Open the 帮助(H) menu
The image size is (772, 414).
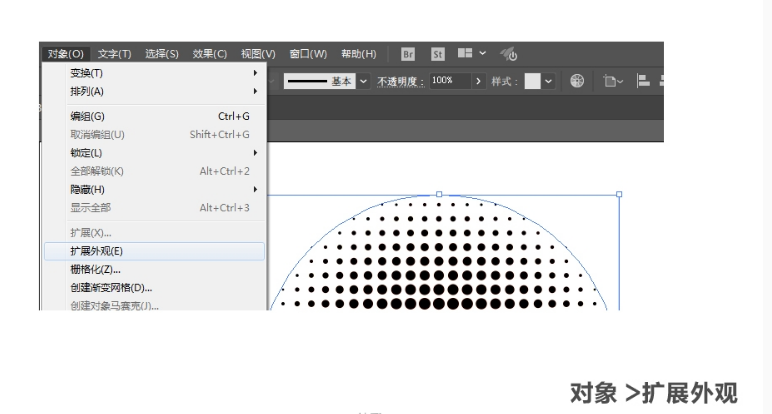coord(358,54)
